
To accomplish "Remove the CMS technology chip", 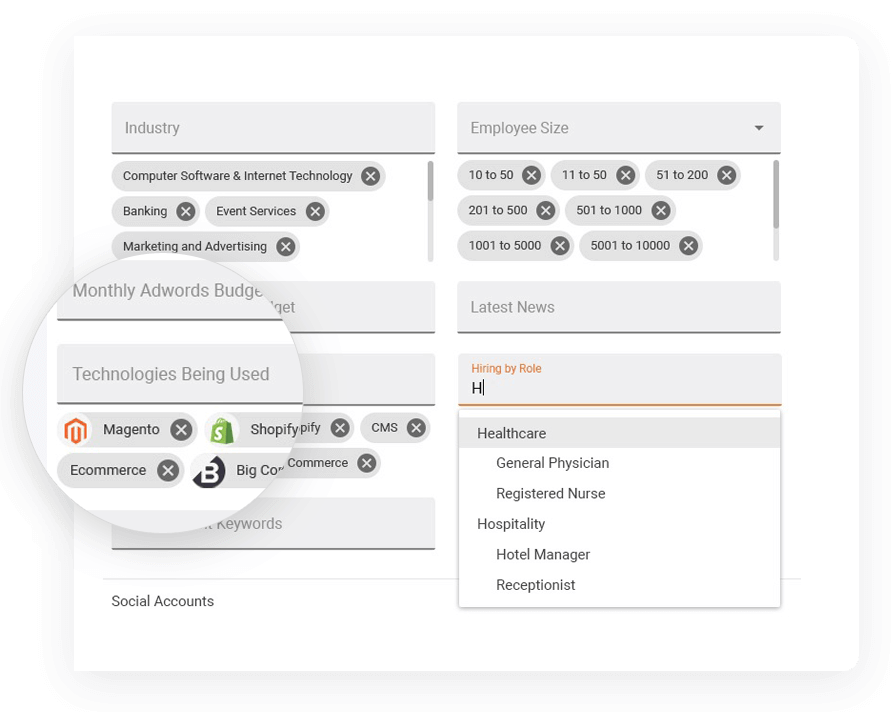I will pyautogui.click(x=416, y=428).
